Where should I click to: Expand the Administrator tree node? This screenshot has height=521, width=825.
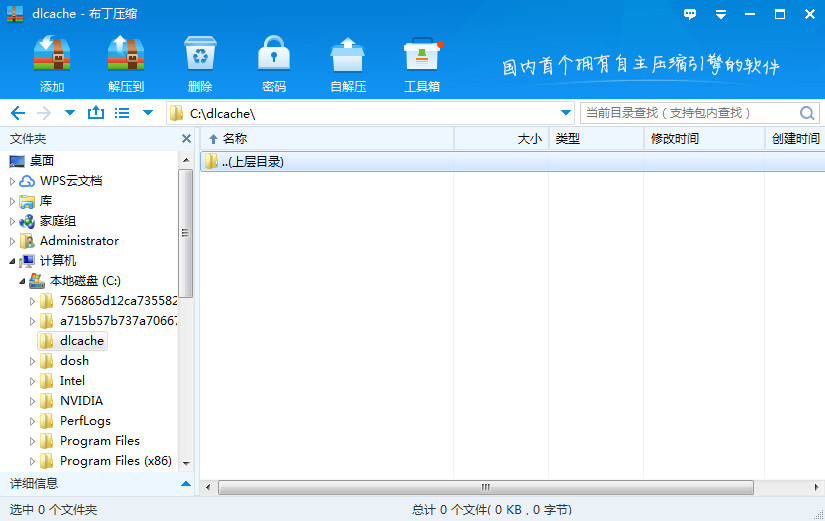(12, 241)
